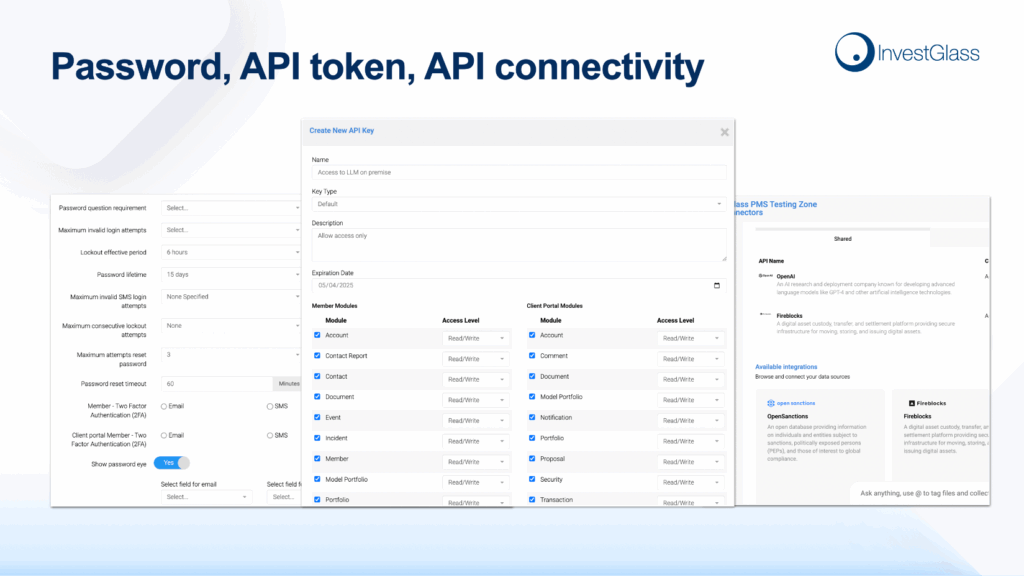
Task: Click the Fireblocks logo in the API list
Action: coord(766,315)
